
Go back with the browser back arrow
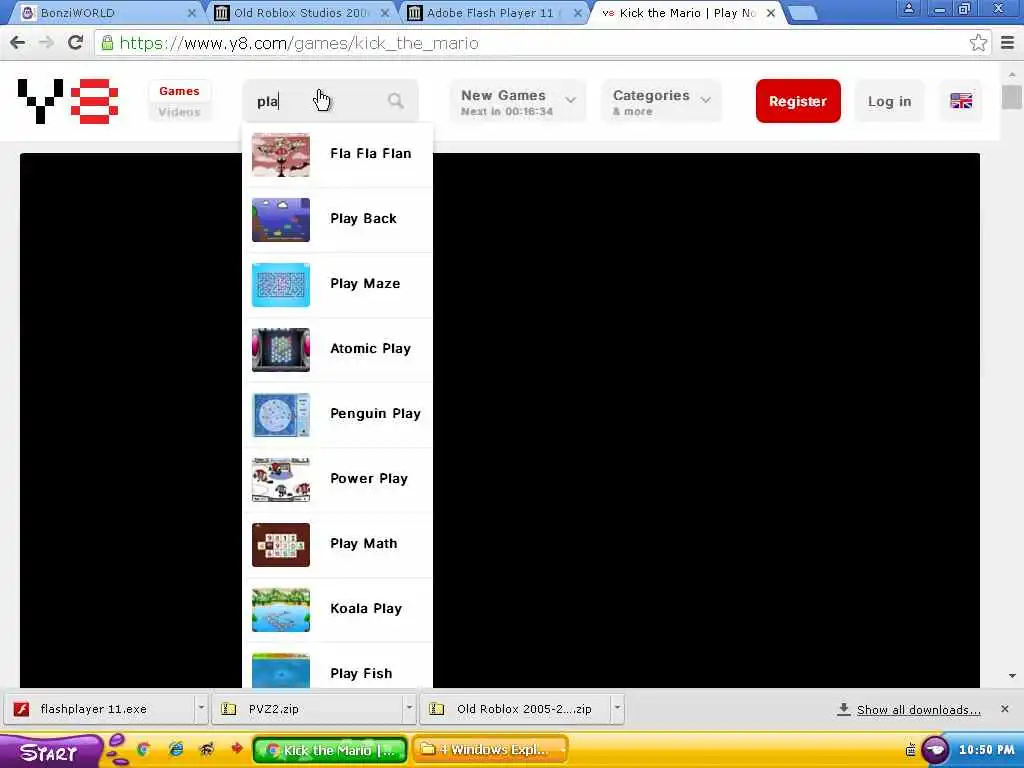pos(18,43)
